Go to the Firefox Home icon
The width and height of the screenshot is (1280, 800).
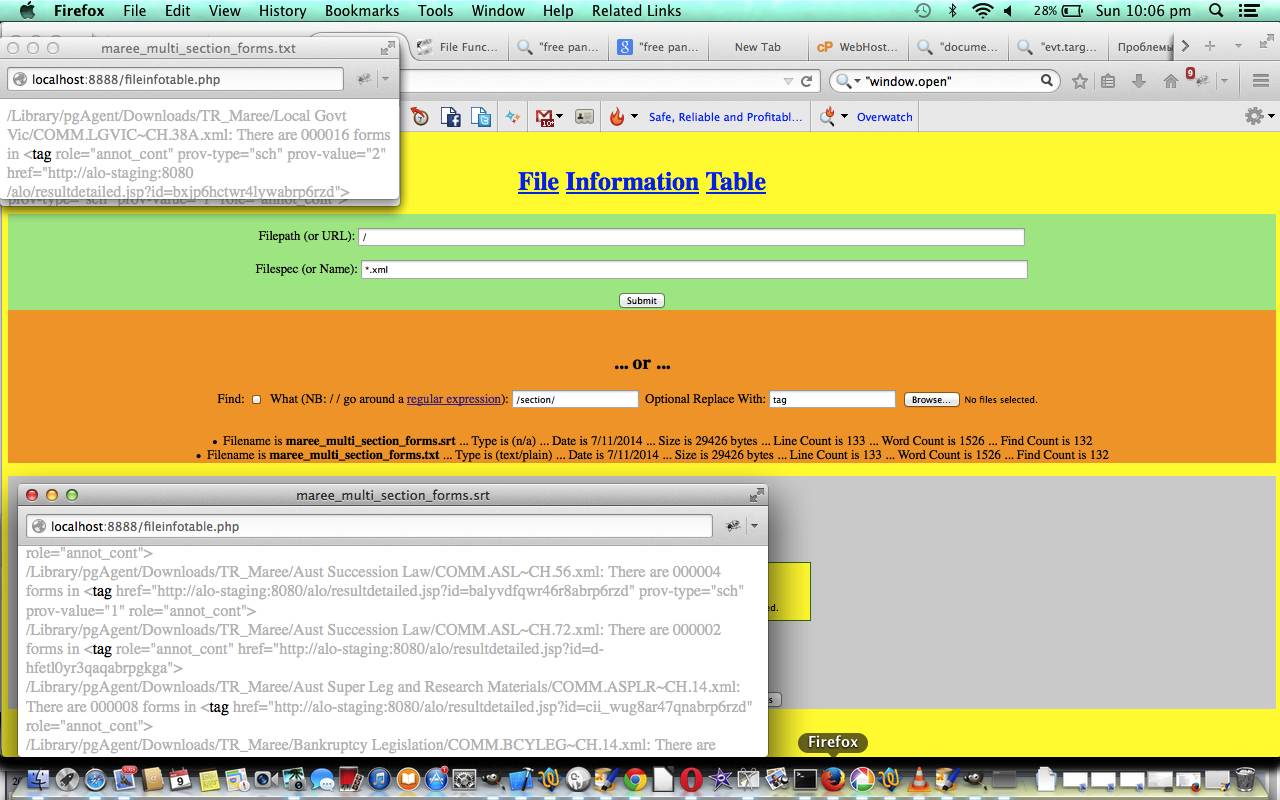1170,81
